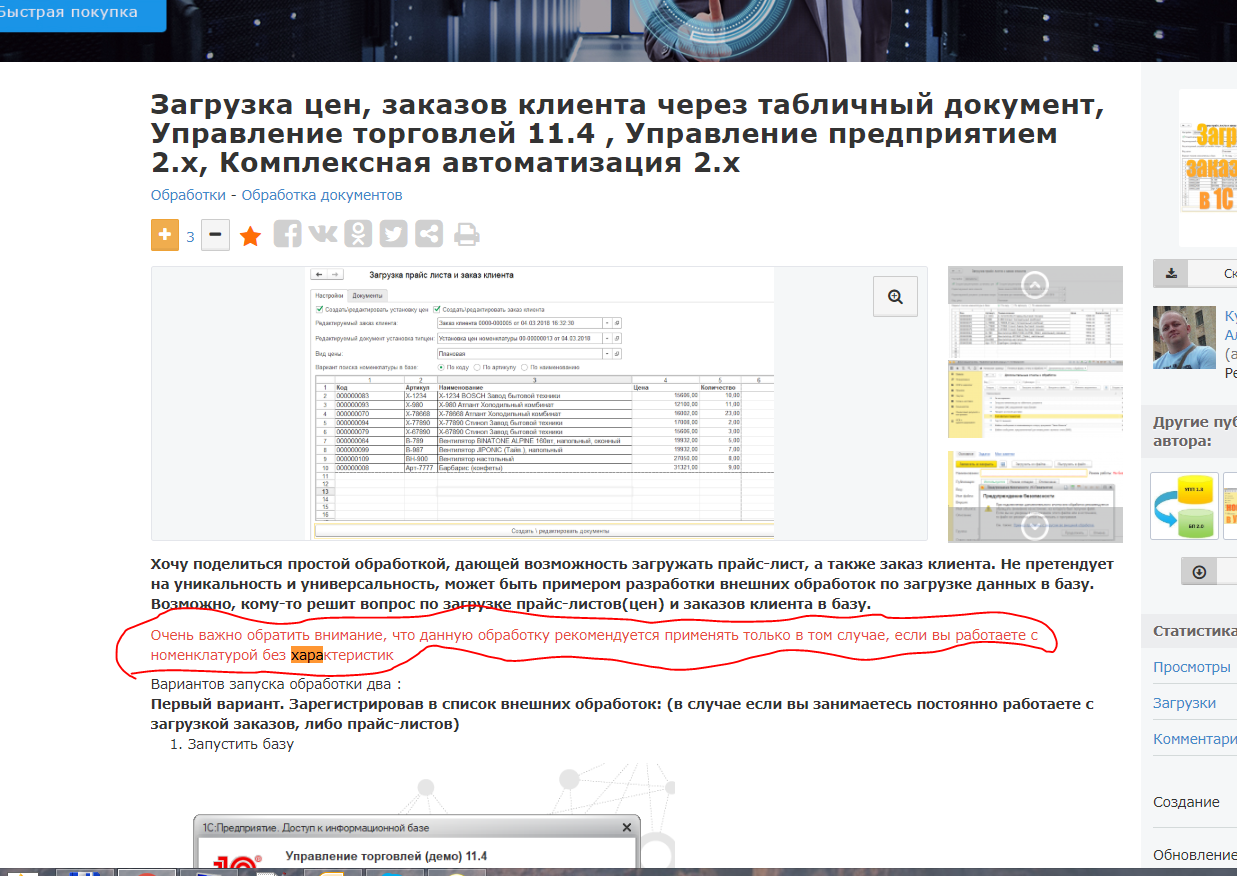Click the Создание label in the sidebar
Viewport: 1237px width, 876px height.
point(1187,802)
